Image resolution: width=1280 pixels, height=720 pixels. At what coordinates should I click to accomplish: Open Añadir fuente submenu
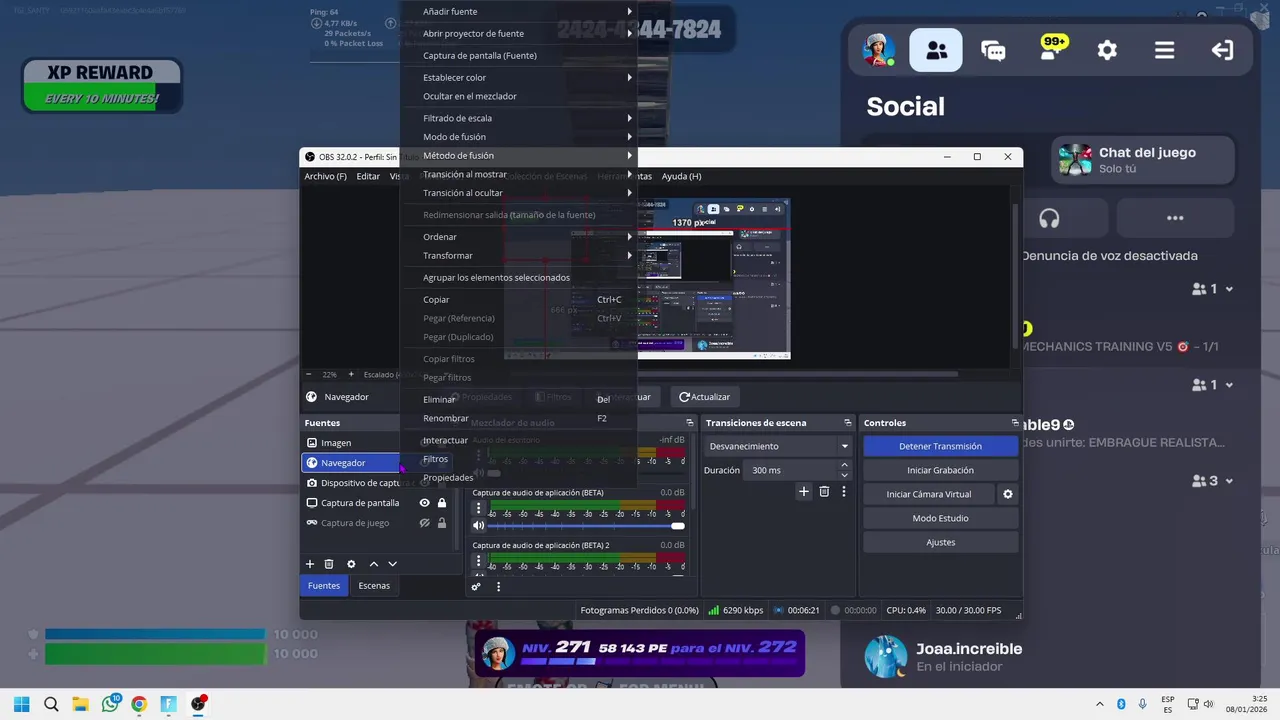coord(519,12)
